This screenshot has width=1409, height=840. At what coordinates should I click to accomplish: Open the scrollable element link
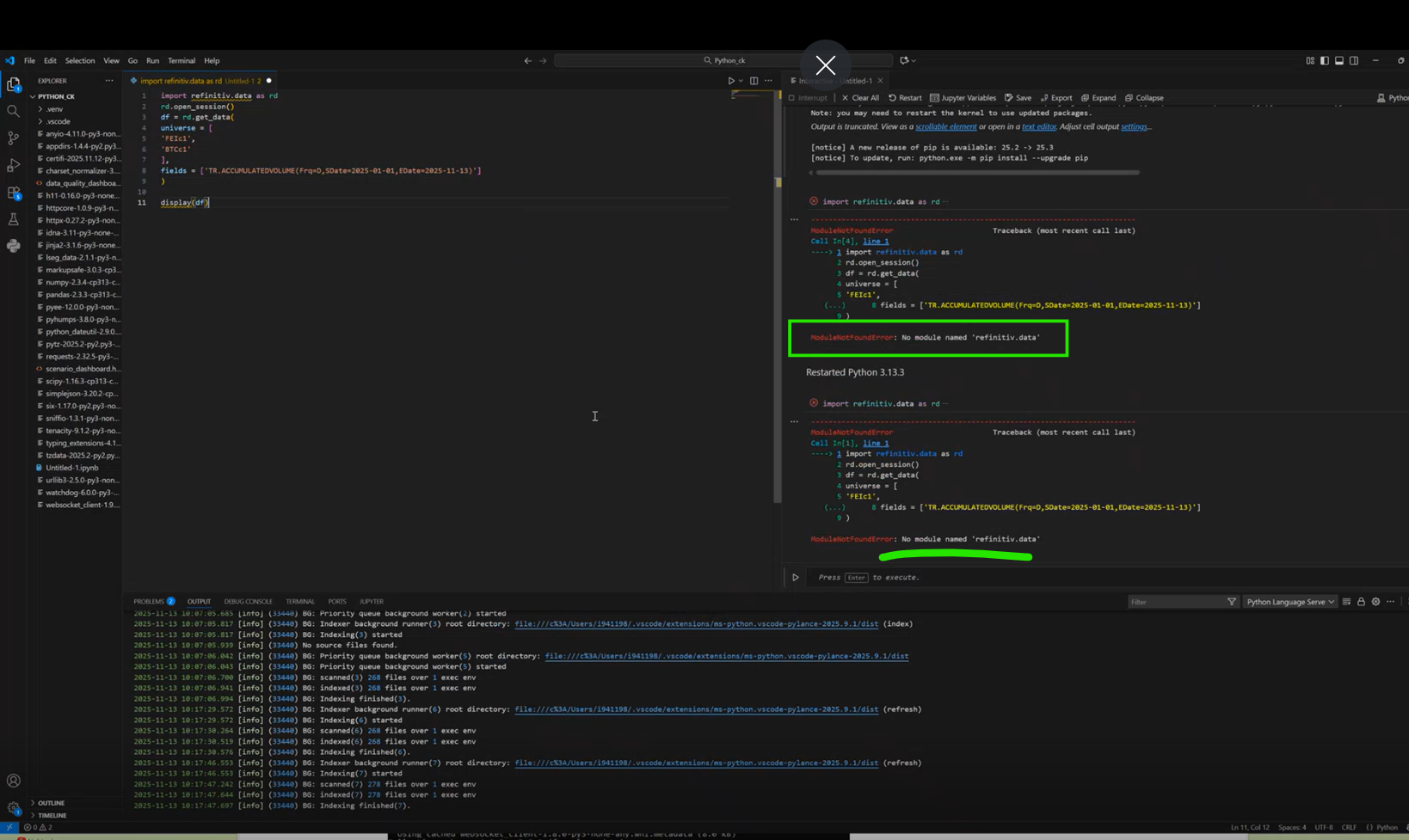[x=946, y=126]
